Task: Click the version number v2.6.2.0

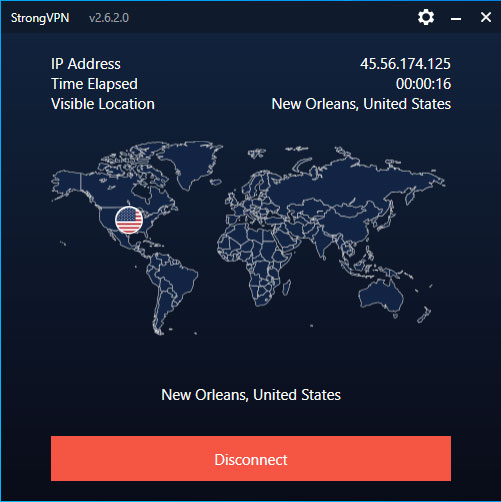Action: coord(109,18)
